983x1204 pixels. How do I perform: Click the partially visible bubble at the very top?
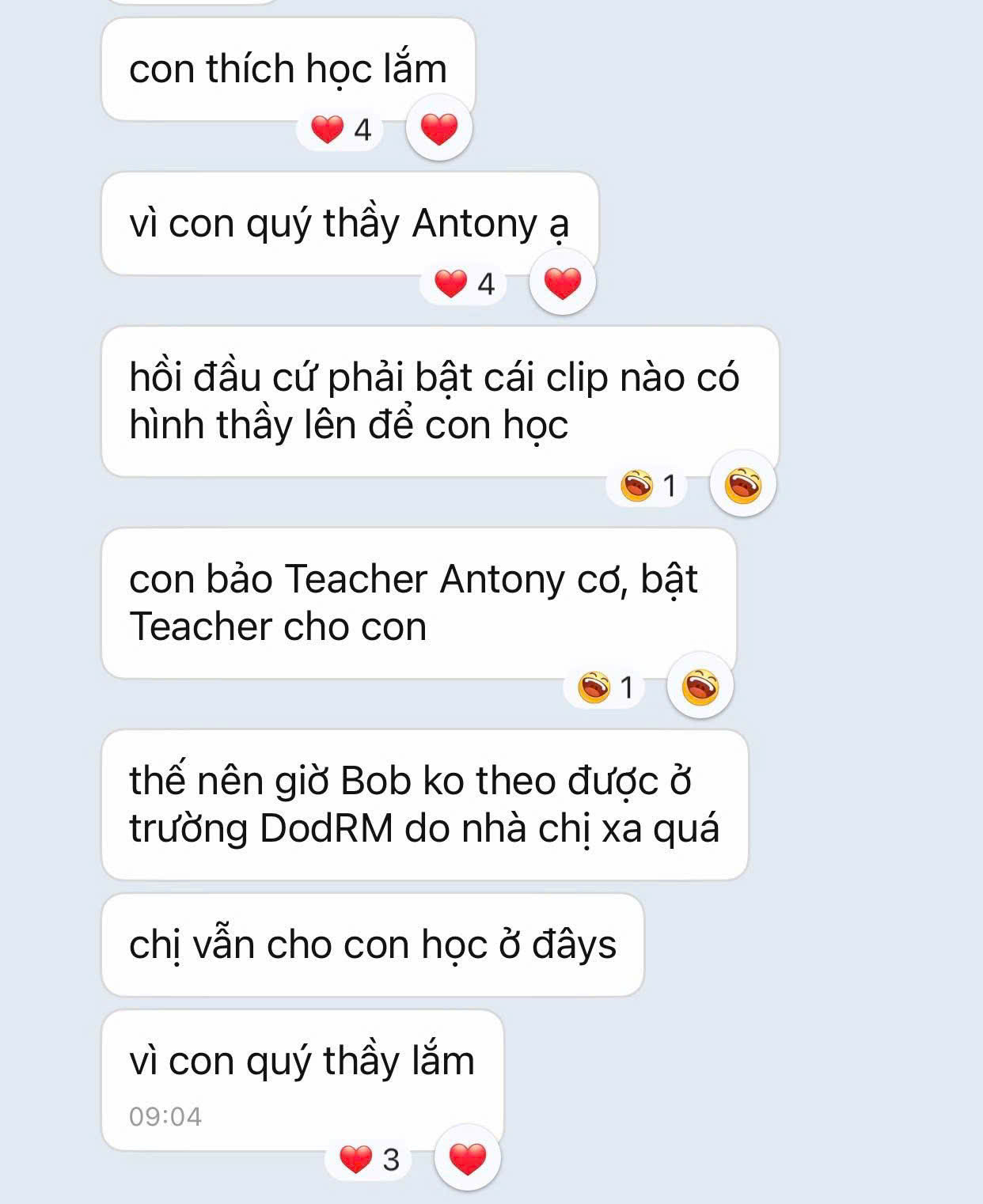190,2
